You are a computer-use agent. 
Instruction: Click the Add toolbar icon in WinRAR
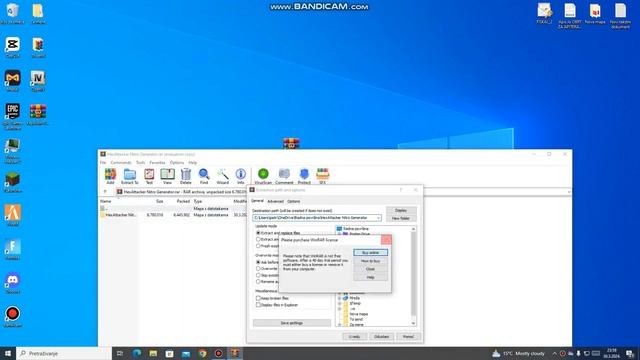110,176
